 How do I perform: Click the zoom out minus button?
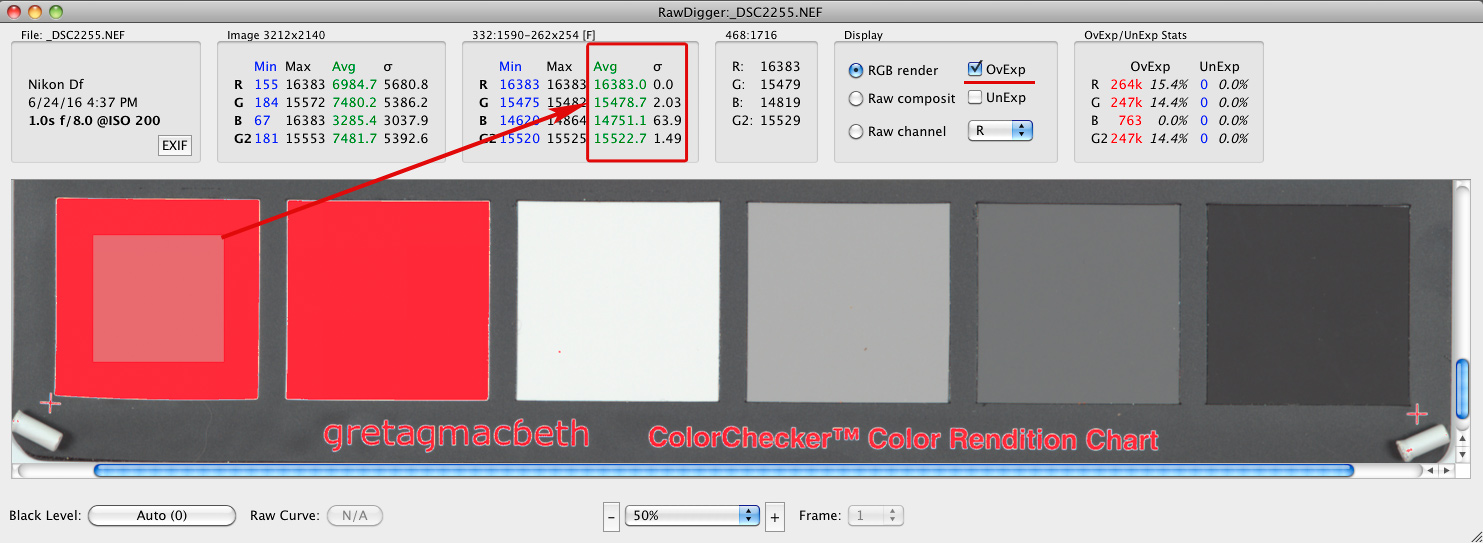click(x=612, y=516)
